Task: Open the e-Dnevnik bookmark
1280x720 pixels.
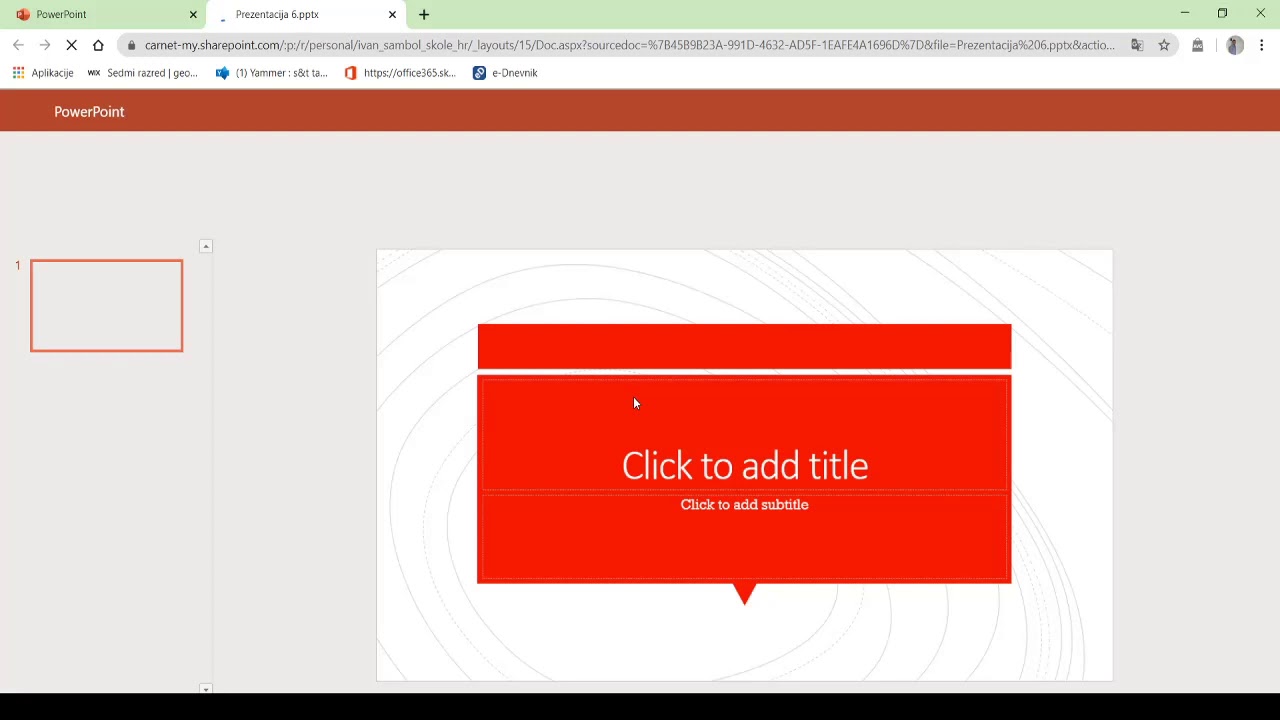Action: pos(505,73)
